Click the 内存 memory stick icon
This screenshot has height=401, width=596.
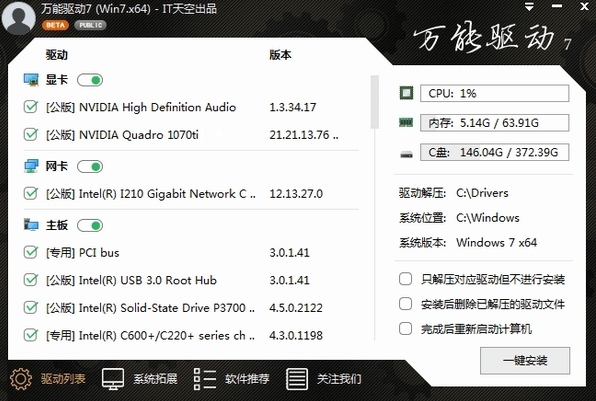tap(406, 123)
